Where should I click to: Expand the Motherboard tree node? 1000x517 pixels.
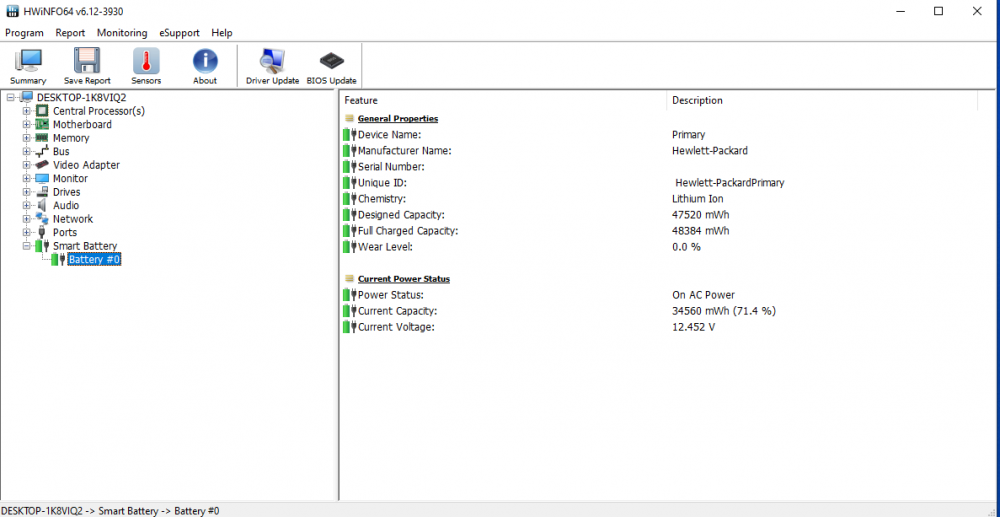[x=27, y=125]
